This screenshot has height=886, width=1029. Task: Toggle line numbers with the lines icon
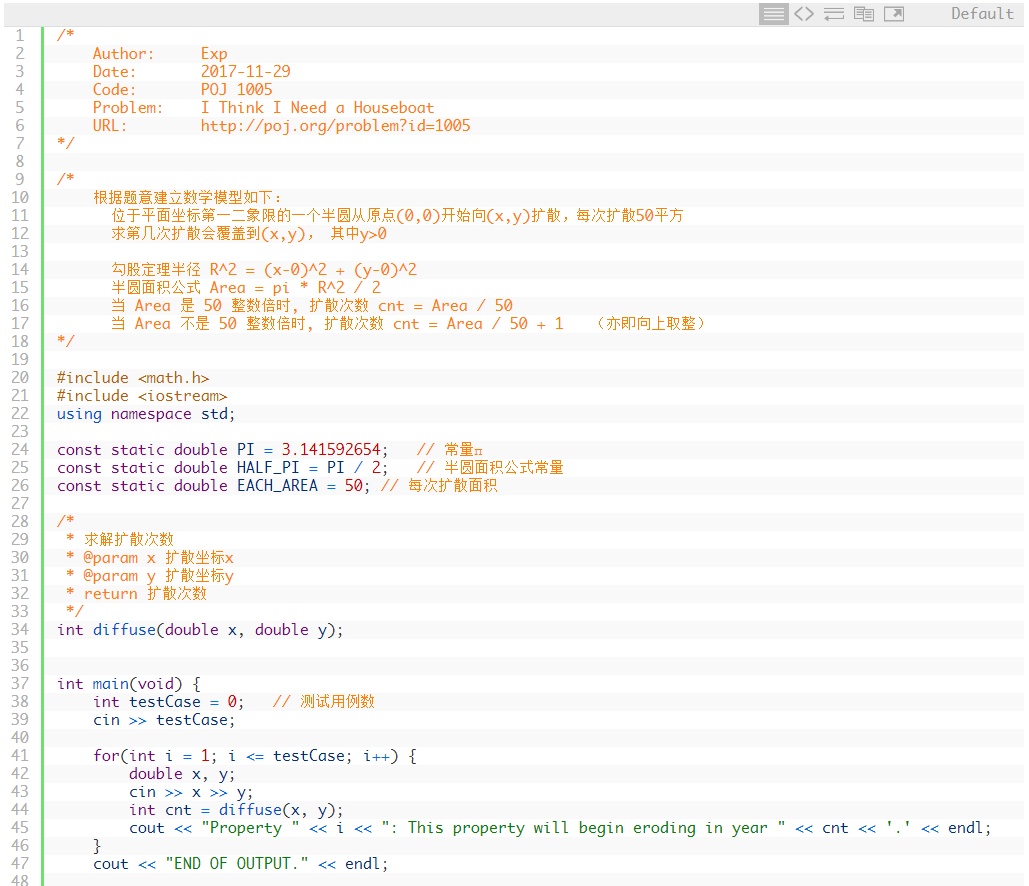[774, 14]
